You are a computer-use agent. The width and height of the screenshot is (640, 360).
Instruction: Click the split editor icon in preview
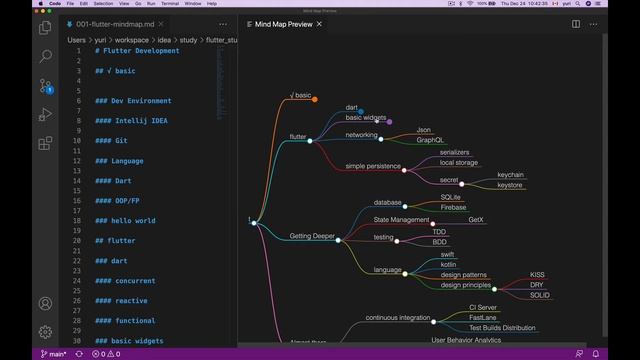[x=576, y=24]
